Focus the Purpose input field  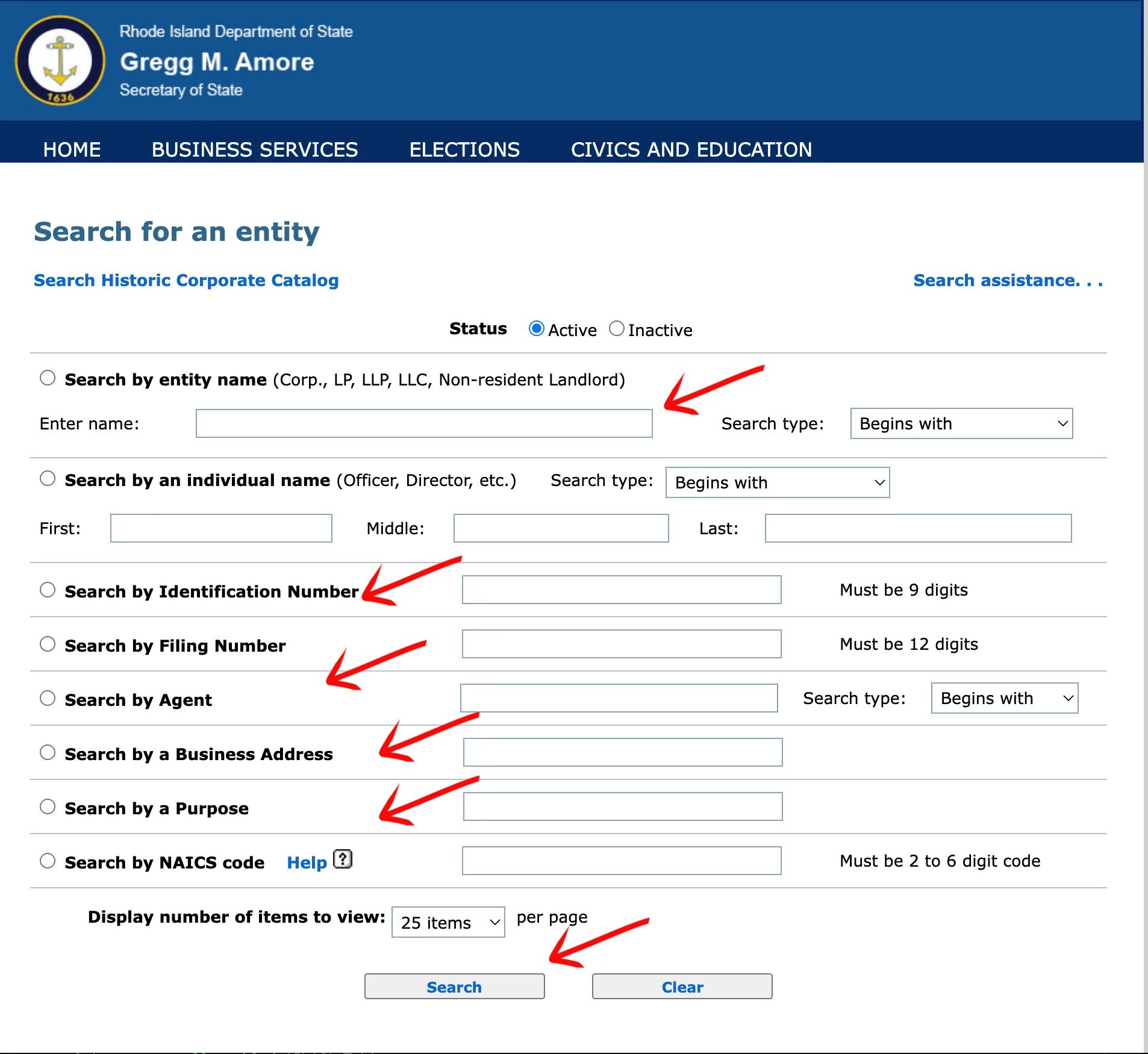pyautogui.click(x=623, y=806)
